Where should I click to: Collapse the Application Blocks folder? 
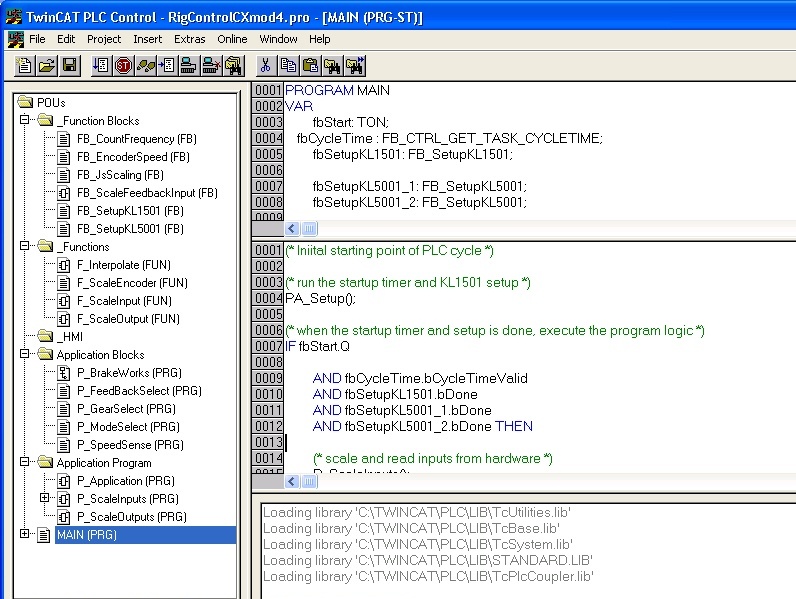pos(24,354)
